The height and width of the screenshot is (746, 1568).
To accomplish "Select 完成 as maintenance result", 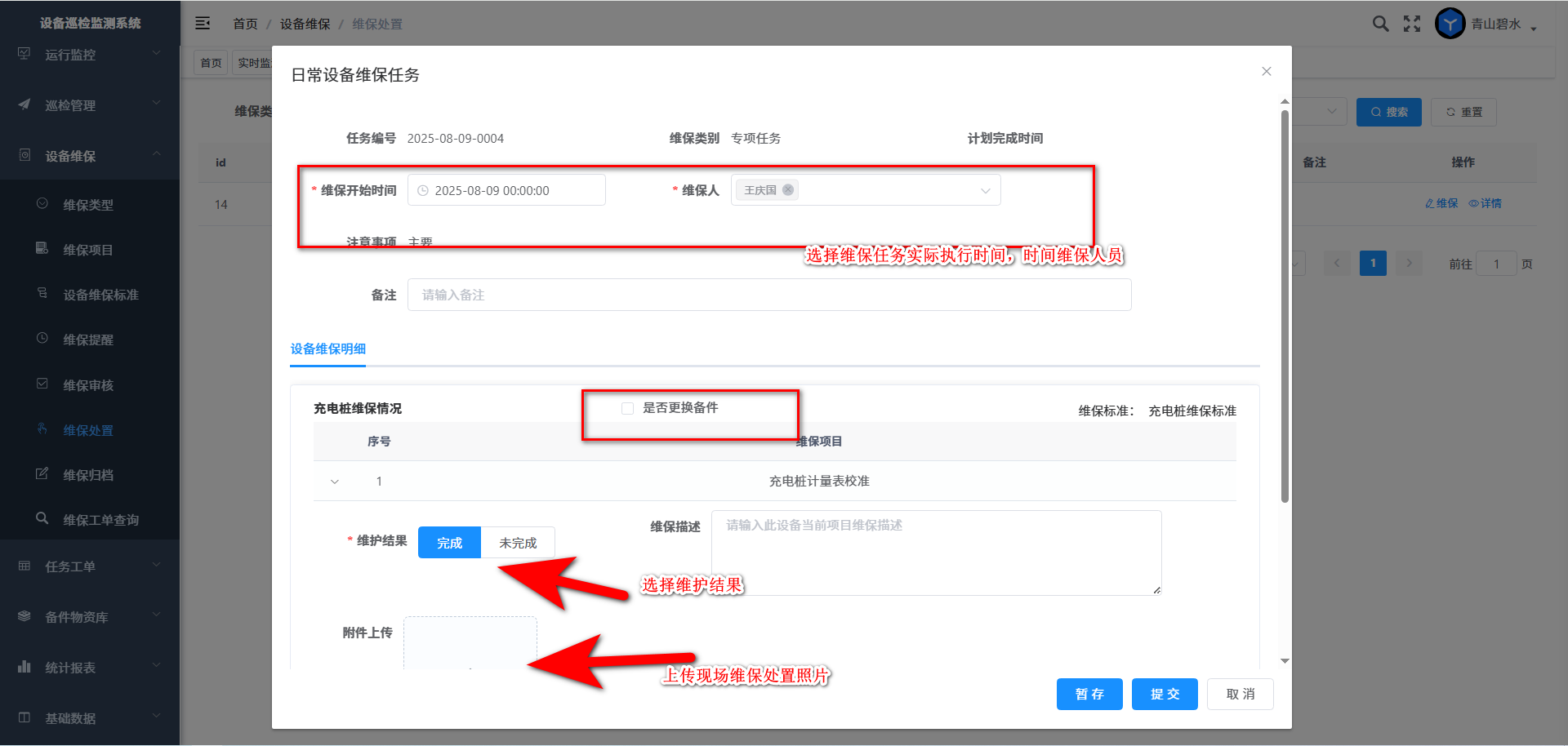I will [449, 543].
